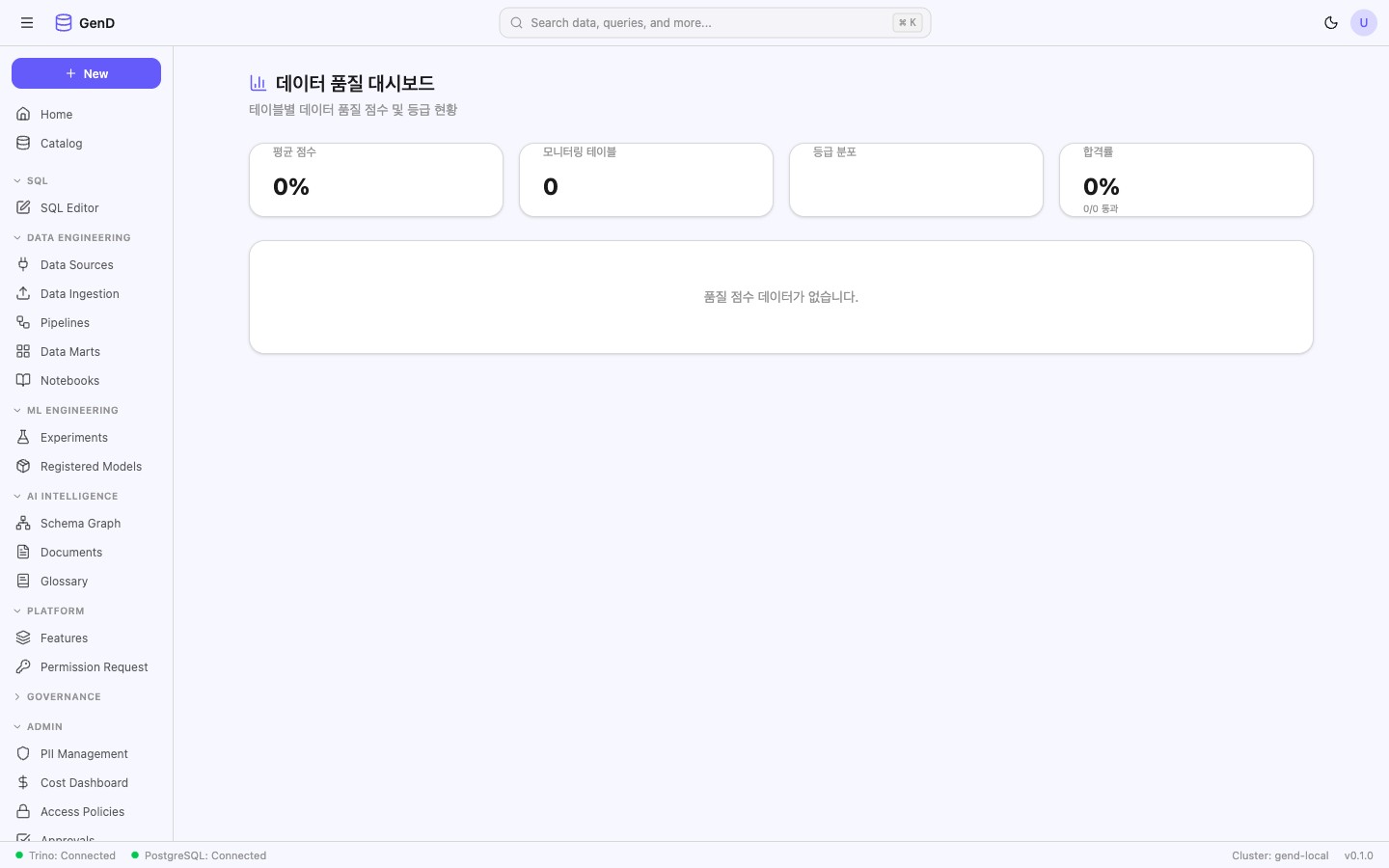Image resolution: width=1389 pixels, height=868 pixels.
Task: Toggle the sidebar hamburger menu
Action: (x=27, y=23)
